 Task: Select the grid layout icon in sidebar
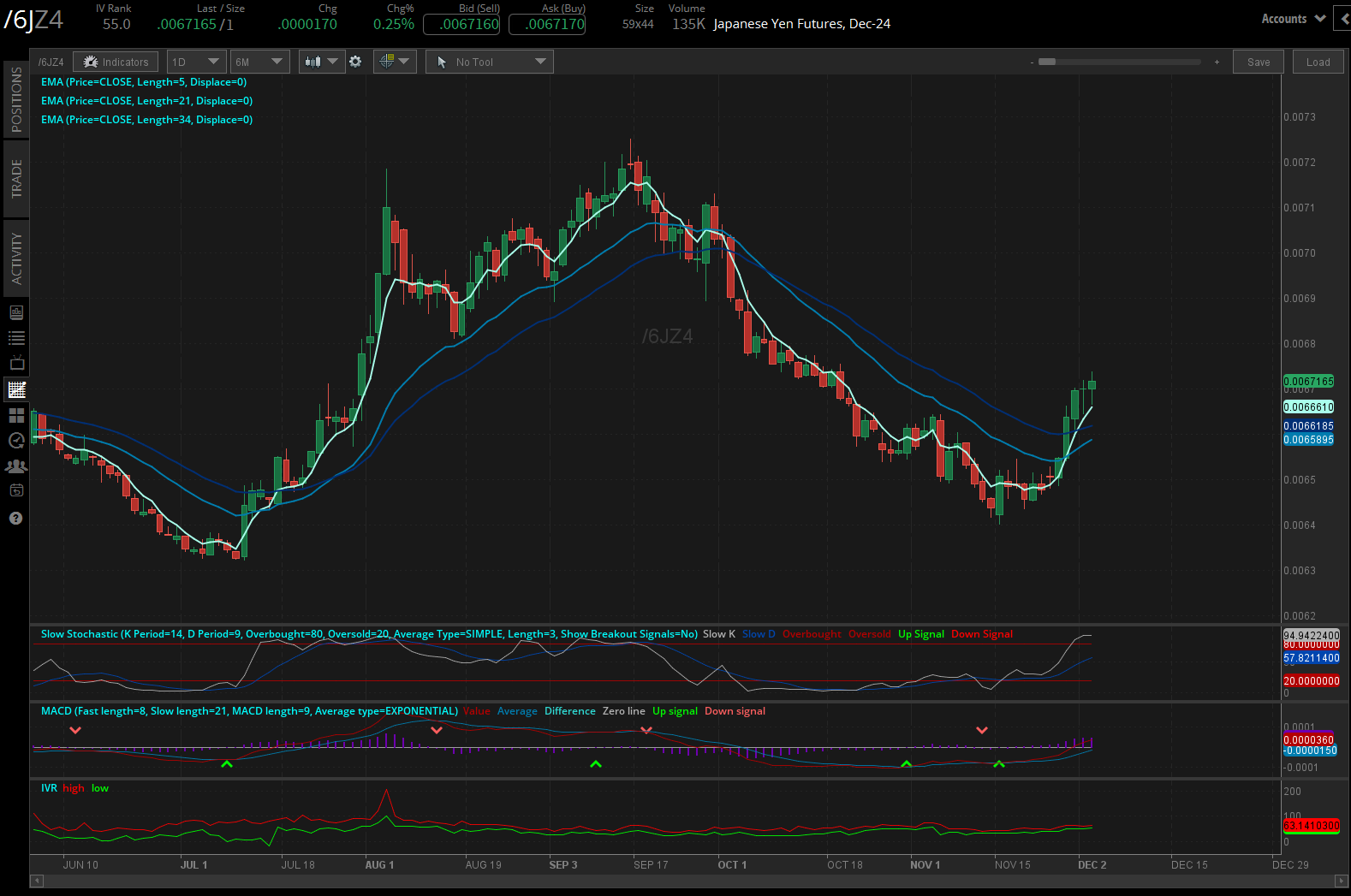pos(16,415)
